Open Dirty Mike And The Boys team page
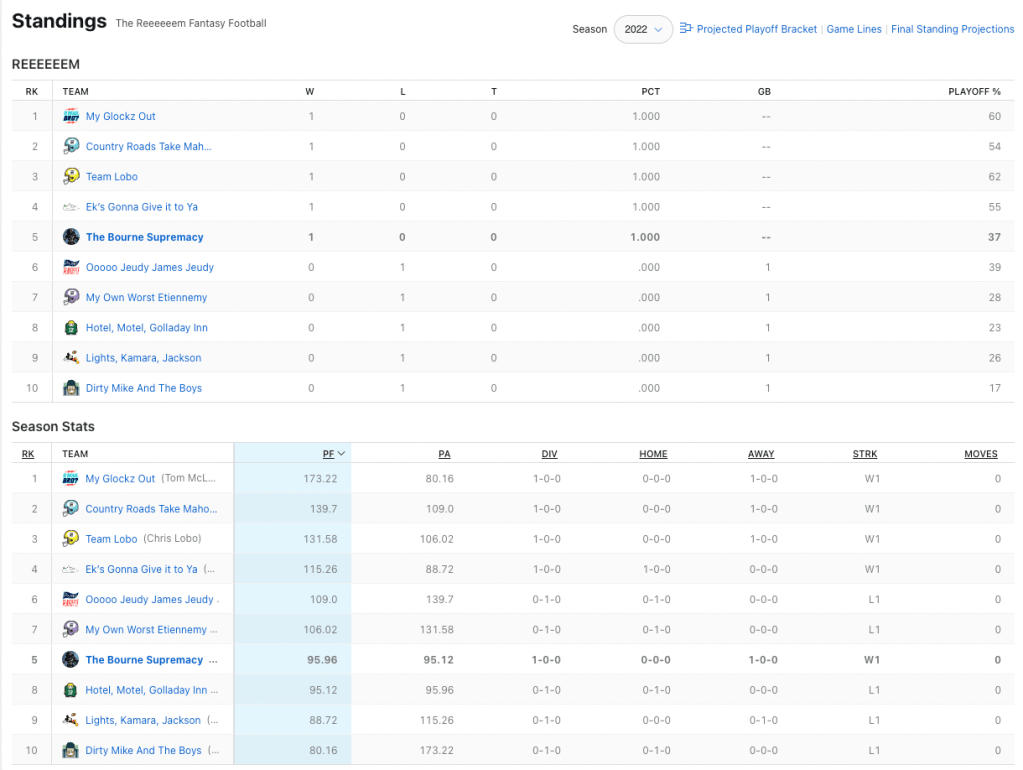Image resolution: width=1023 pixels, height=770 pixels. (143, 388)
